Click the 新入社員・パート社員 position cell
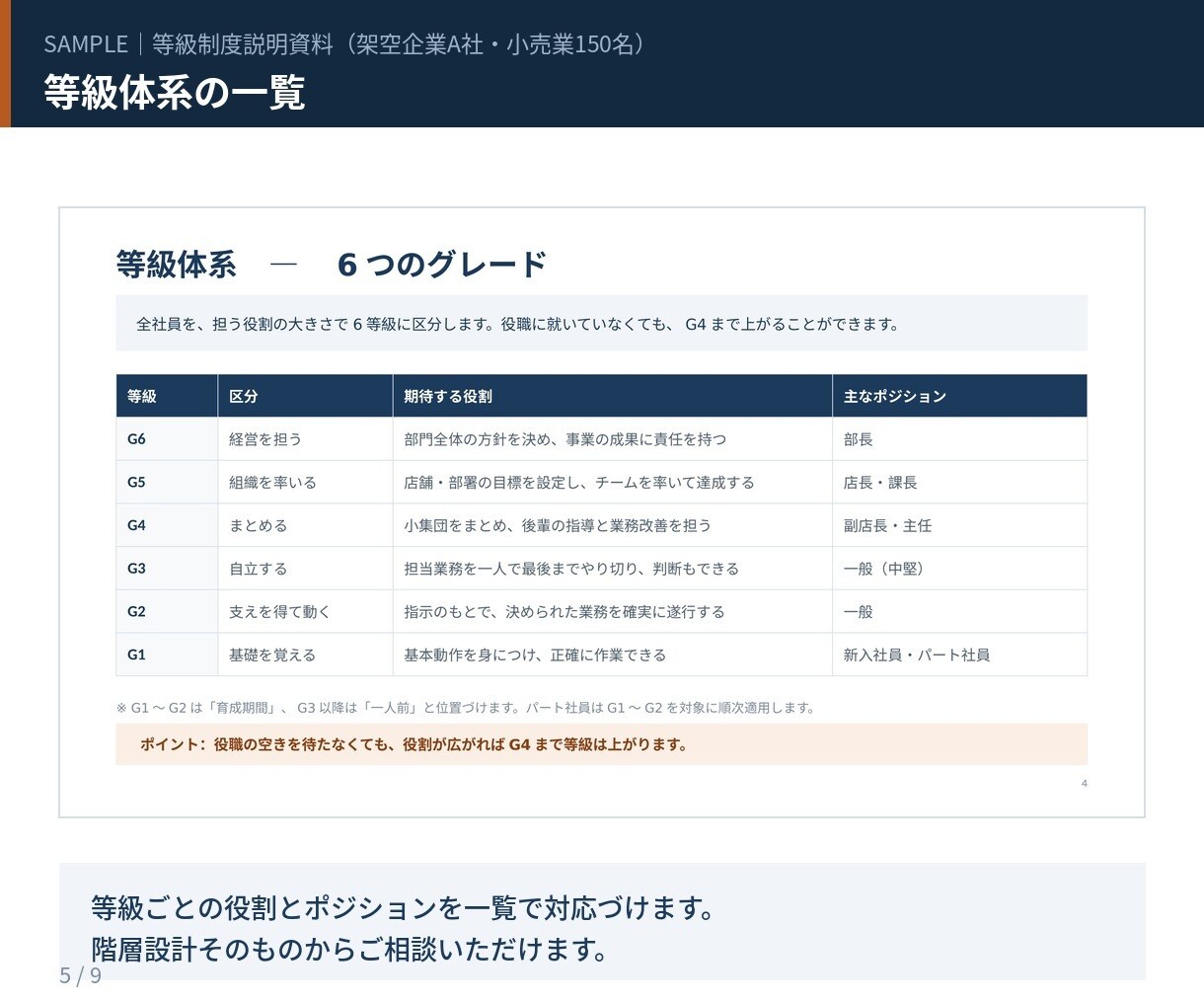The width and height of the screenshot is (1204, 1003). [959, 655]
